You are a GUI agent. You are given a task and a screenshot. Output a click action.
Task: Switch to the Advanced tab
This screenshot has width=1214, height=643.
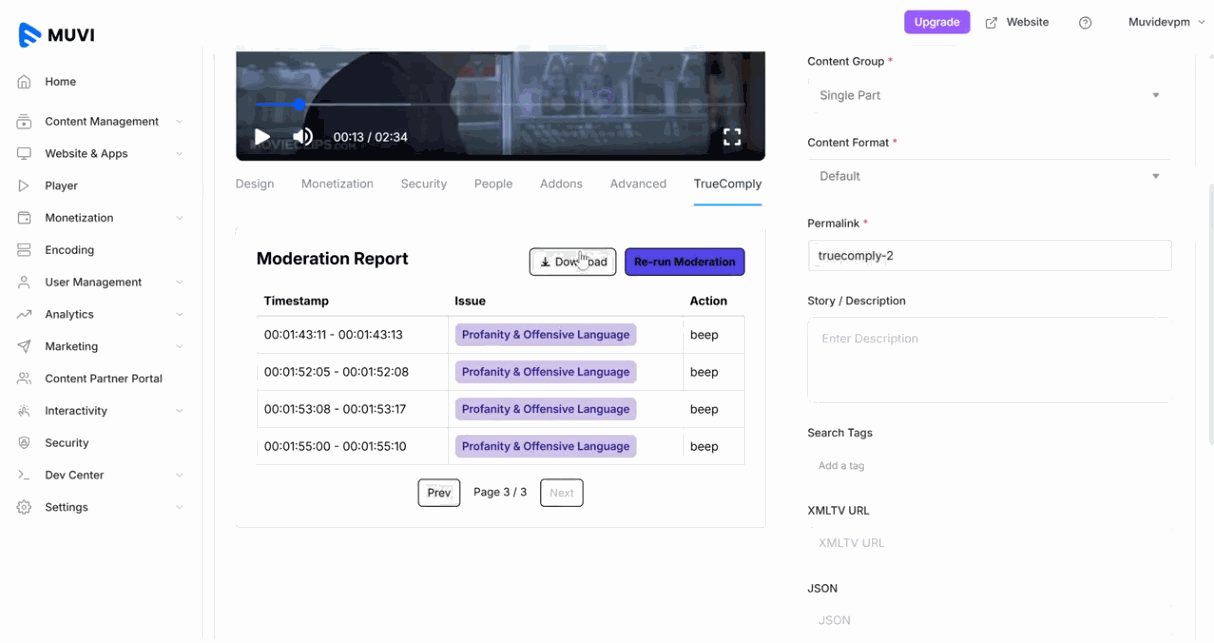[638, 184]
